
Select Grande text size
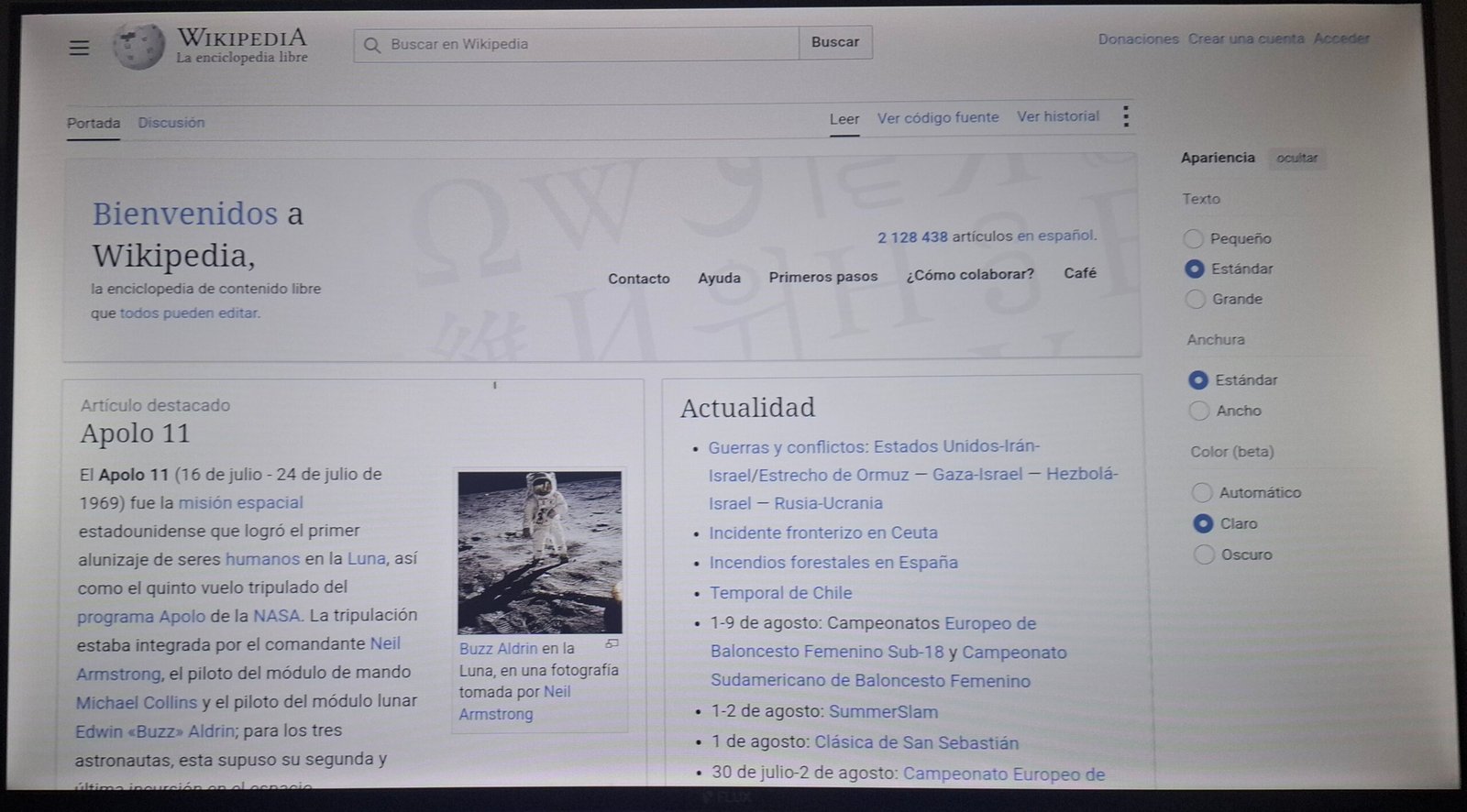click(1195, 299)
